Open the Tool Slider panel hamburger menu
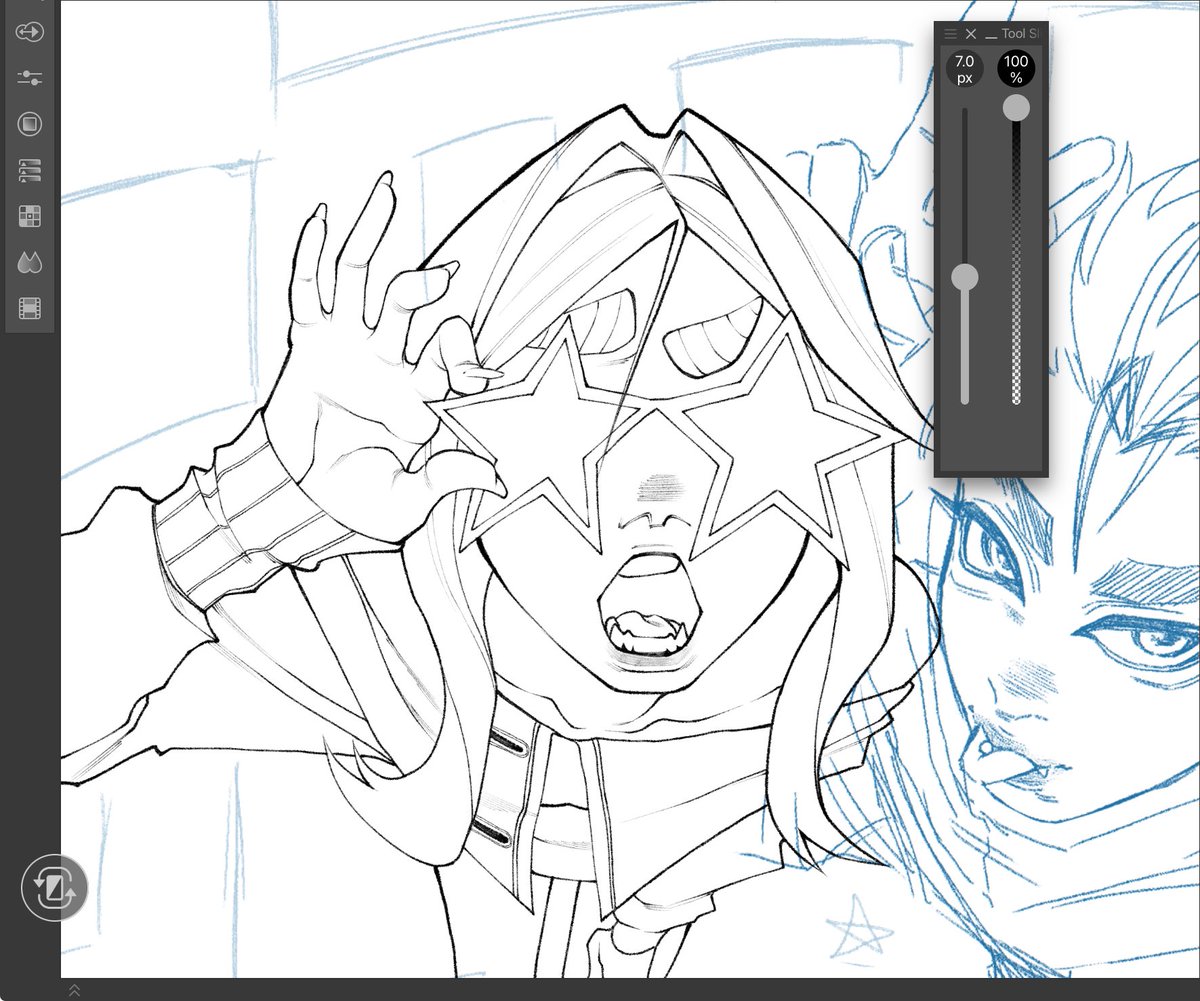Screen dimensions: 1200x1001 click(951, 34)
